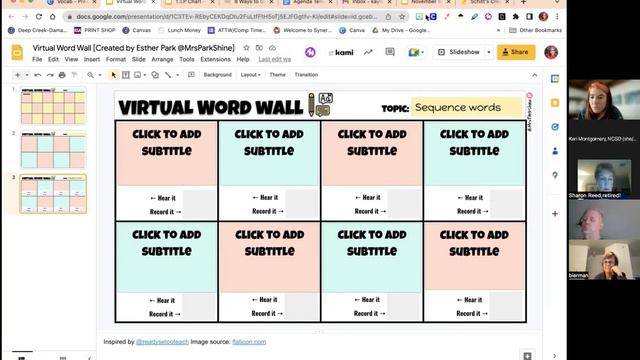Collapse the toolbar menus chevron

pyautogui.click(x=535, y=75)
